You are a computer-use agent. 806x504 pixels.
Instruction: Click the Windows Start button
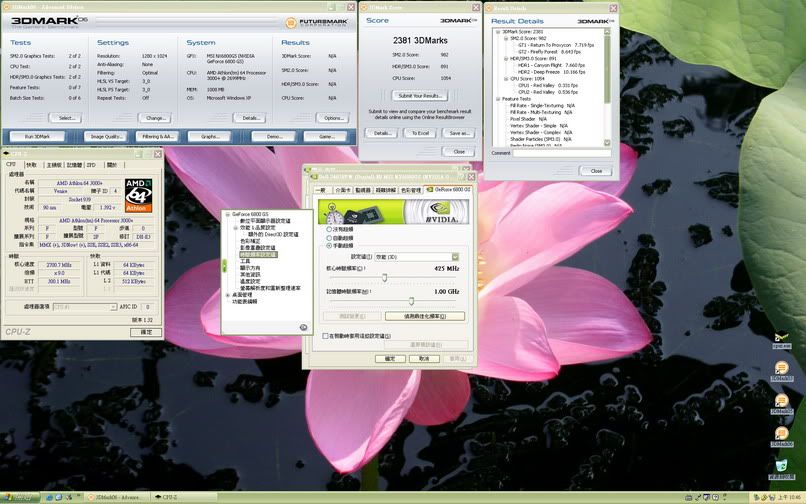click(x=20, y=497)
